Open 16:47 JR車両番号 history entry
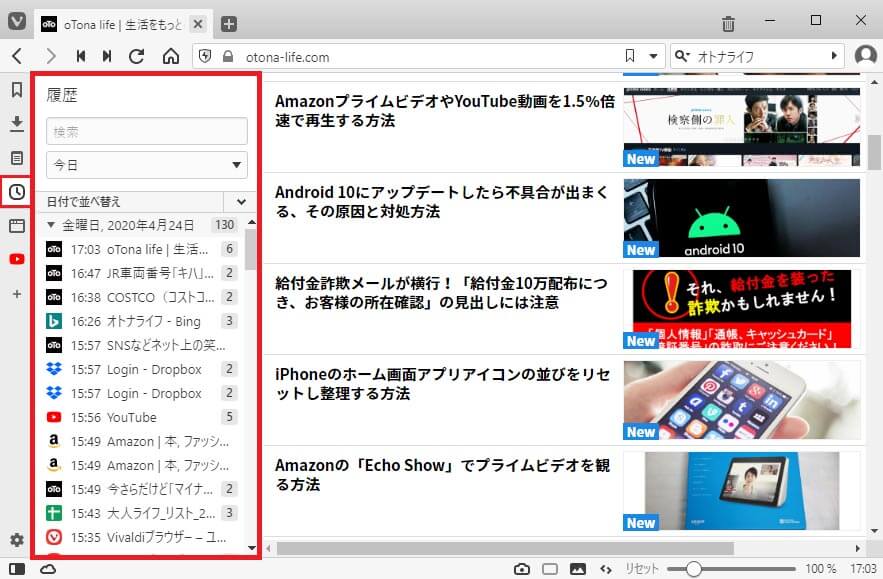Viewport: 883px width, 579px height. 141,273
